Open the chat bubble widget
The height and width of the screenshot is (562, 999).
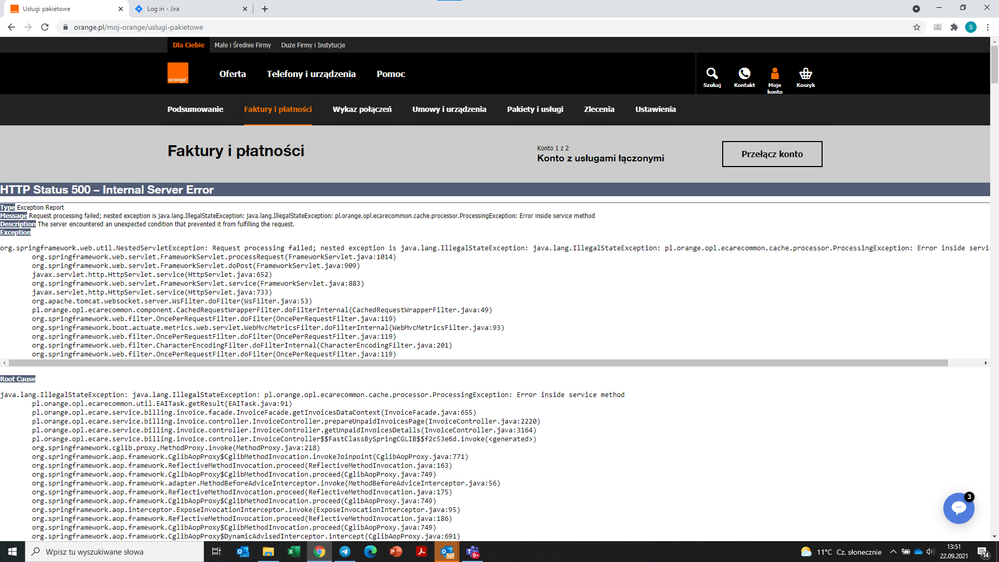pyautogui.click(x=958, y=508)
